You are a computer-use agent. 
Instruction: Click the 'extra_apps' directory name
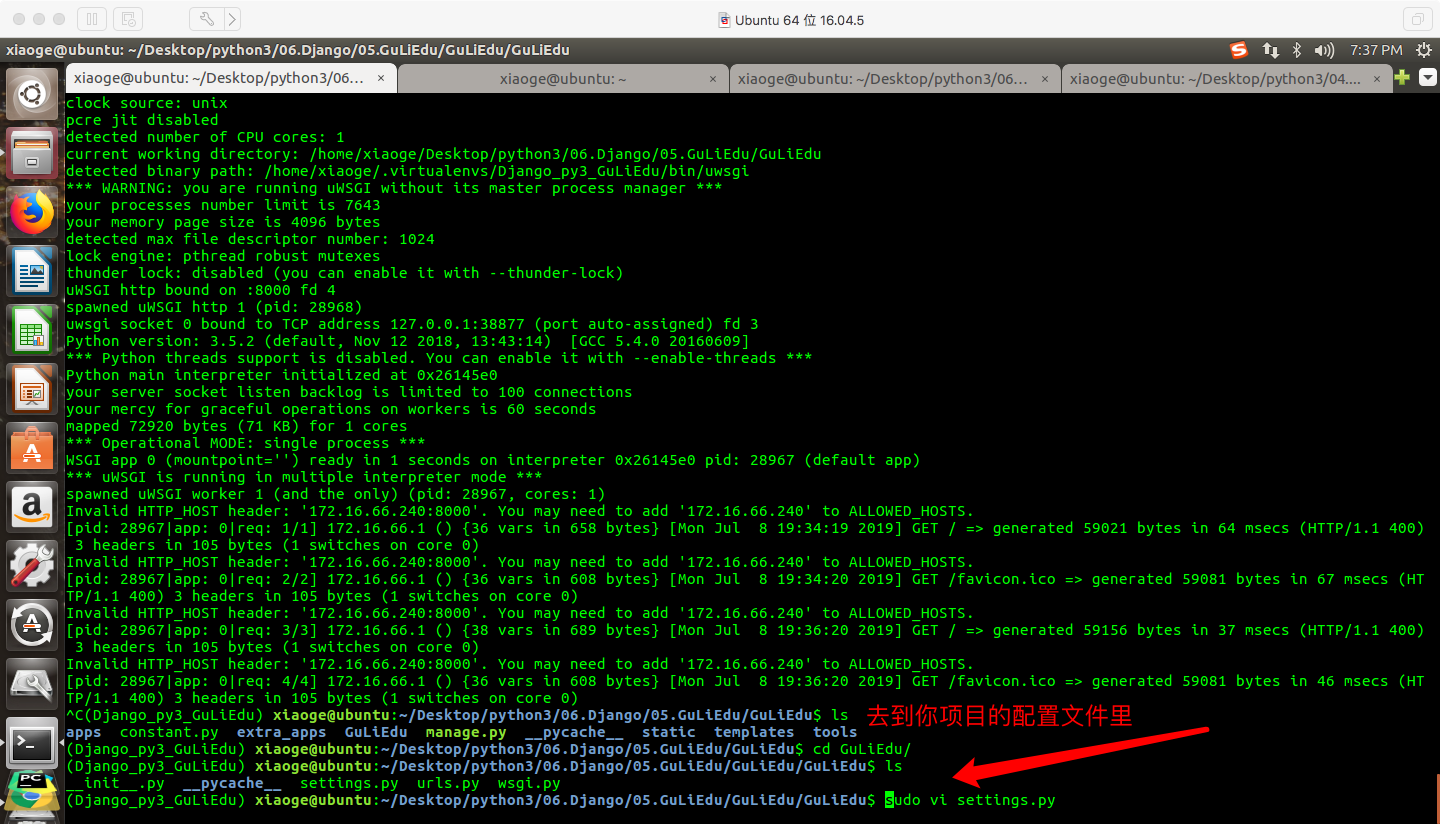[x=282, y=732]
